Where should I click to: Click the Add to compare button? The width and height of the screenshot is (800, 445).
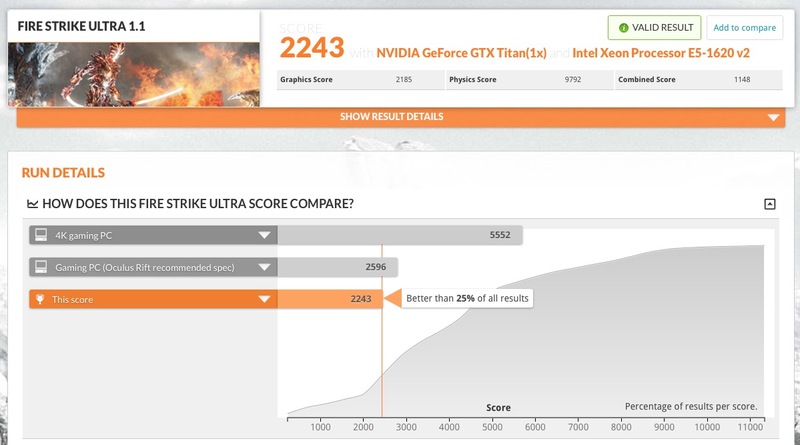point(744,28)
